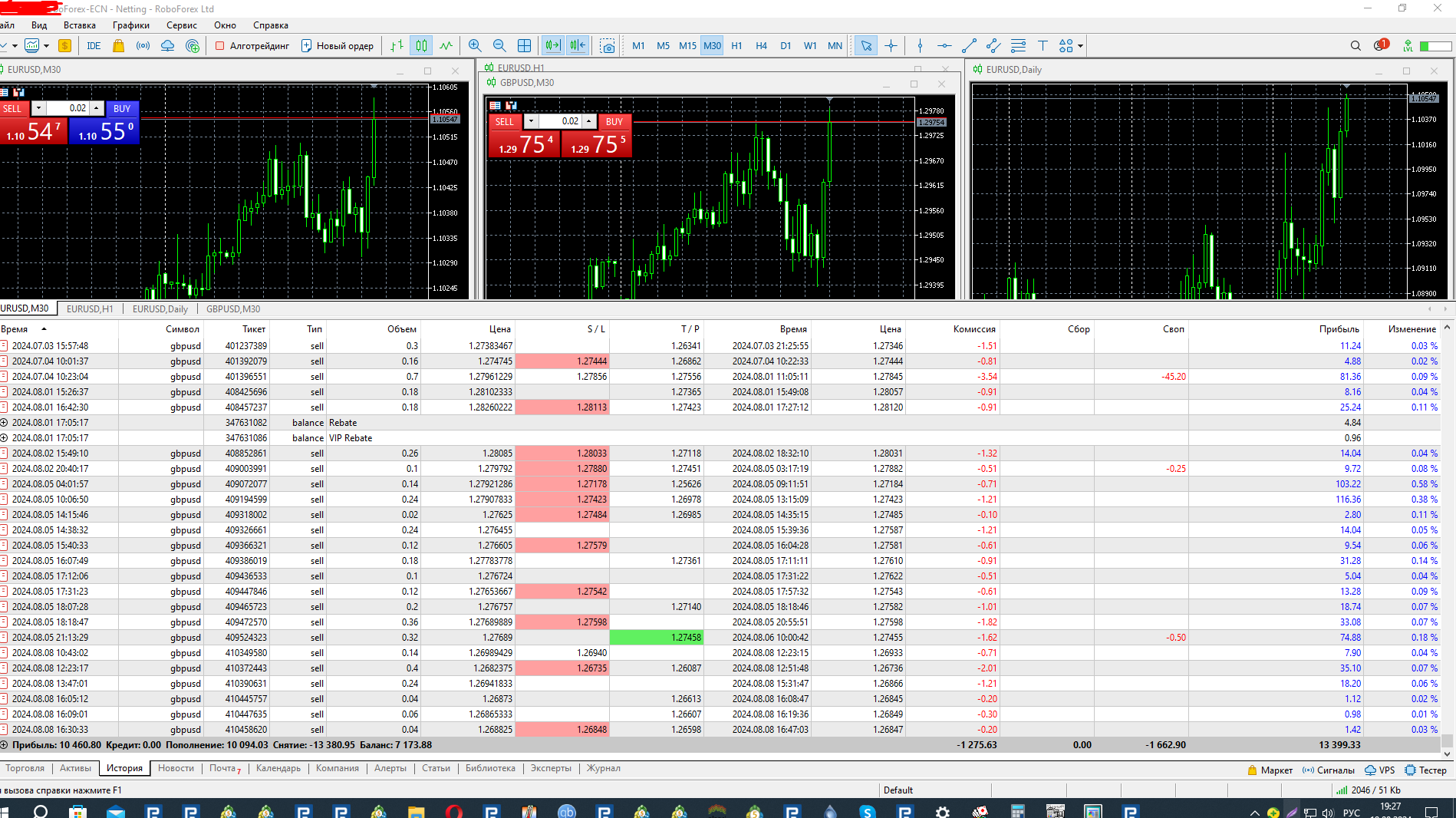Click the Zoom Out magnifier icon
This screenshot has width=1456, height=818.
tap(499, 46)
